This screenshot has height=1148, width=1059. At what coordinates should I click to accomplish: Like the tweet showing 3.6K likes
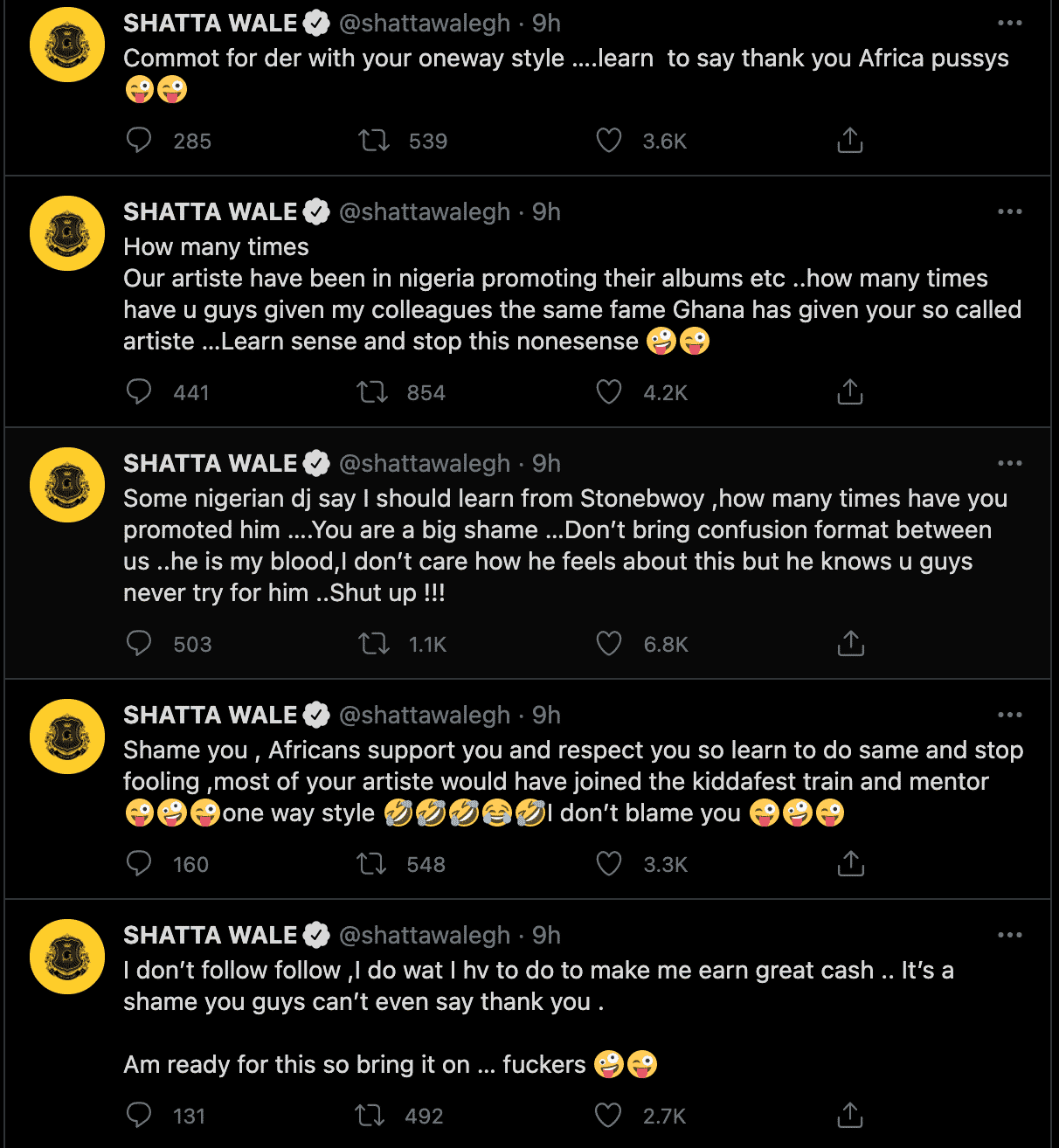(609, 140)
